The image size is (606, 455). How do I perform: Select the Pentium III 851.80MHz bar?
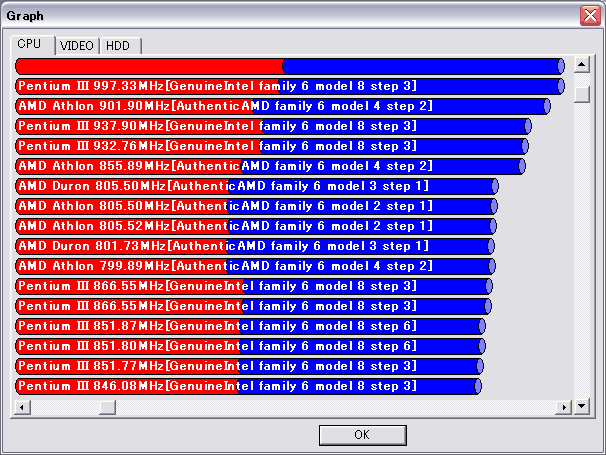point(250,346)
